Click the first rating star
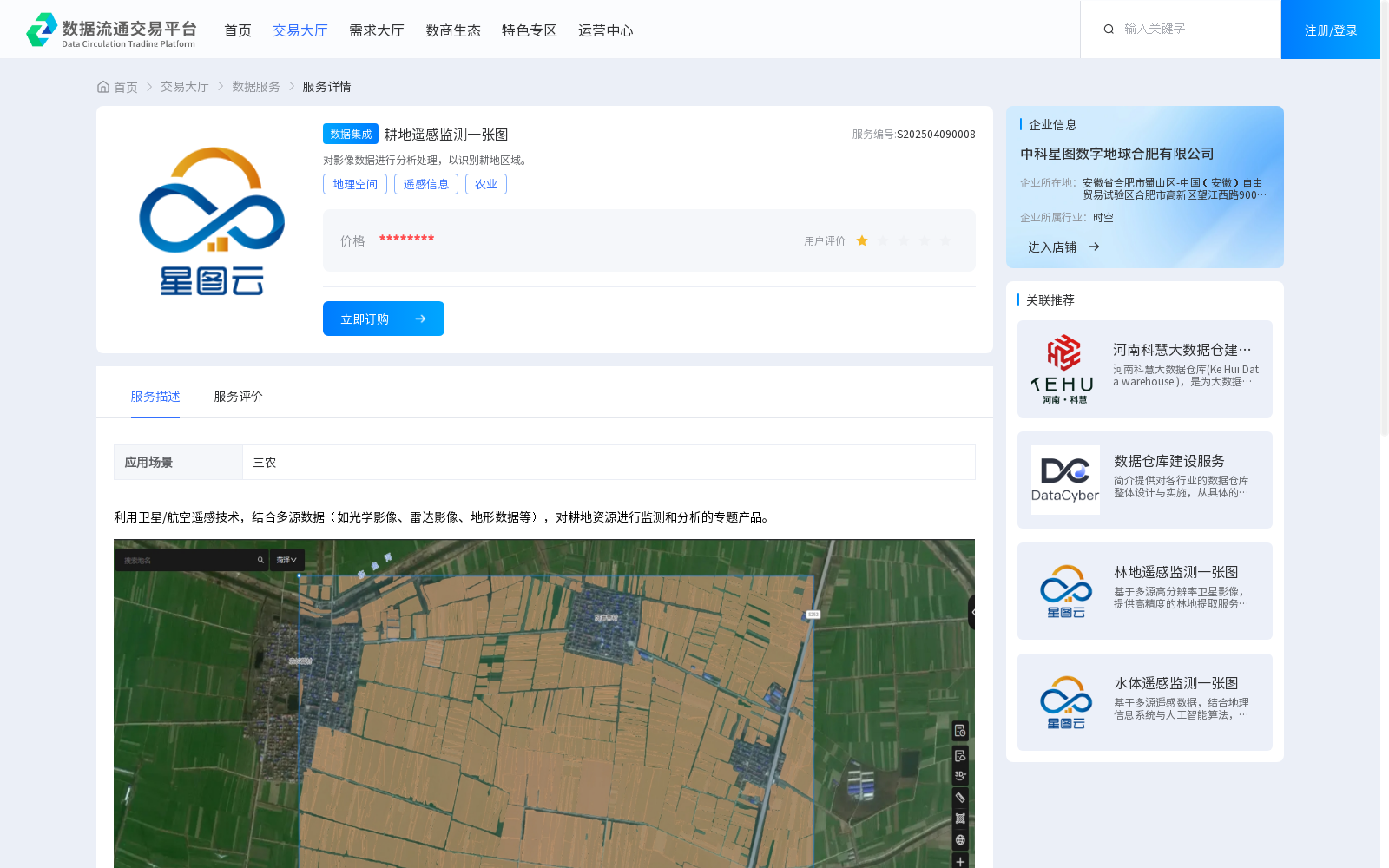The image size is (1389, 868). pyautogui.click(x=862, y=241)
